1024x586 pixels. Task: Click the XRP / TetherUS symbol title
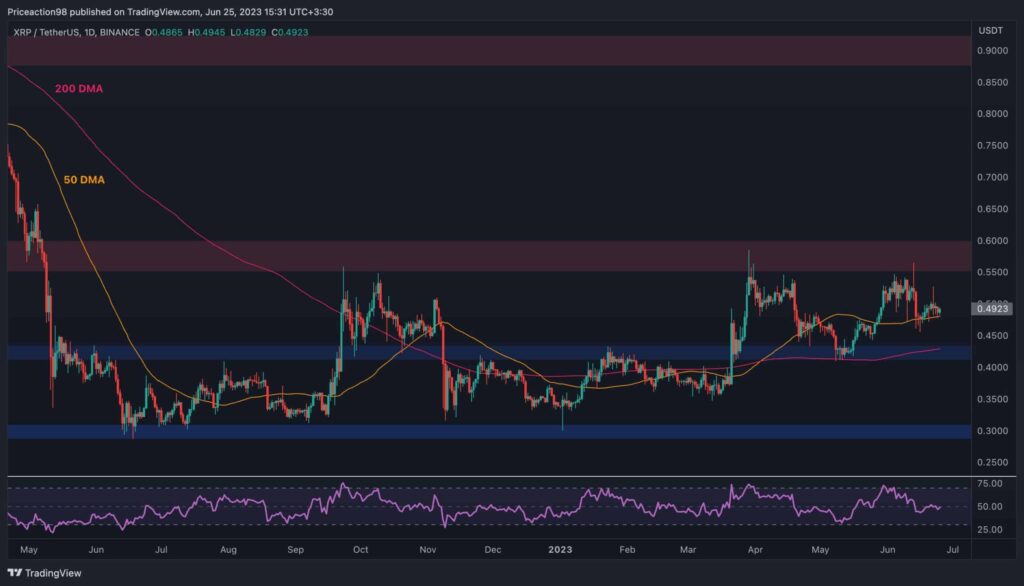tap(76, 32)
